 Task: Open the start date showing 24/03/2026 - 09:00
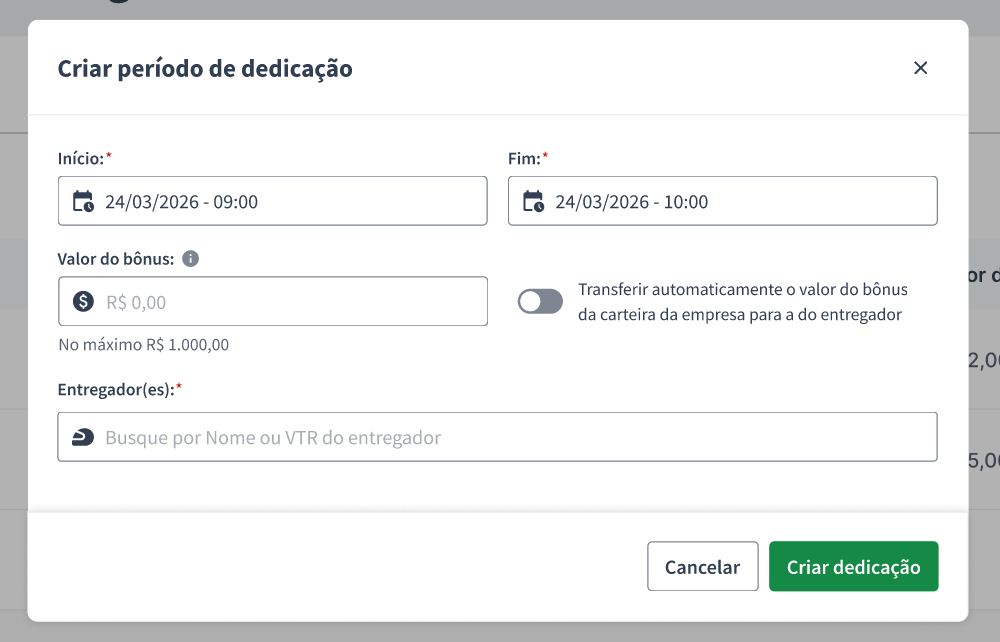(x=272, y=201)
